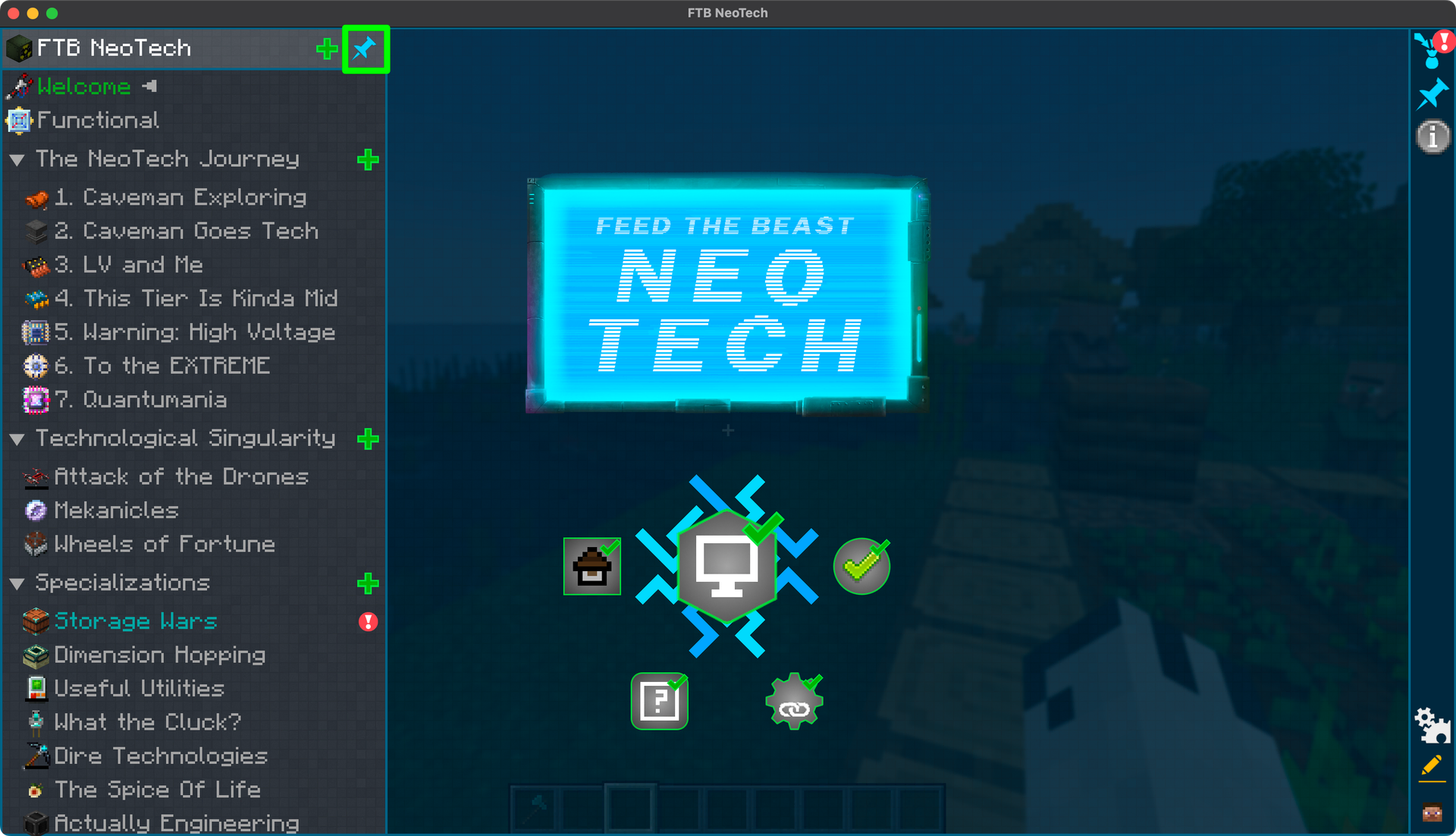Image resolution: width=1456 pixels, height=836 pixels.
Task: Collapse the Specializations group arrow
Action: (x=17, y=583)
